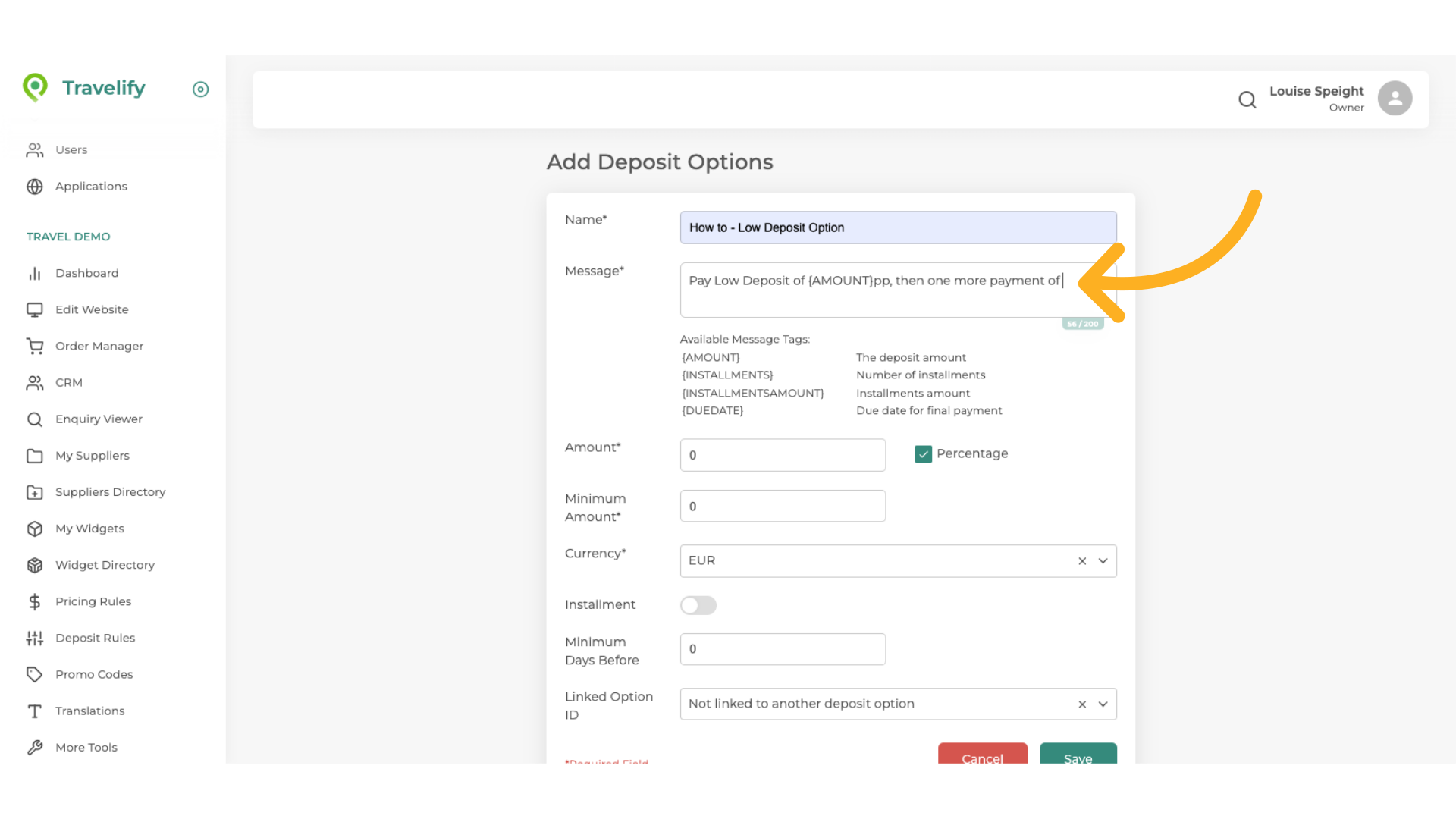Expand the Currency dropdown arrow
Image resolution: width=1456 pixels, height=819 pixels.
(x=1103, y=561)
